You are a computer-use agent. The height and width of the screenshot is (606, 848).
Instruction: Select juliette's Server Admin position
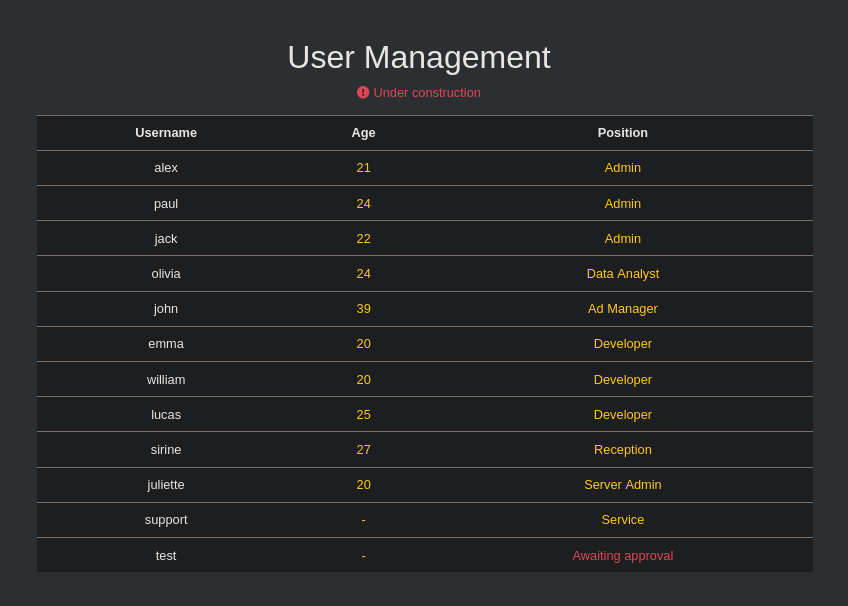[622, 485]
